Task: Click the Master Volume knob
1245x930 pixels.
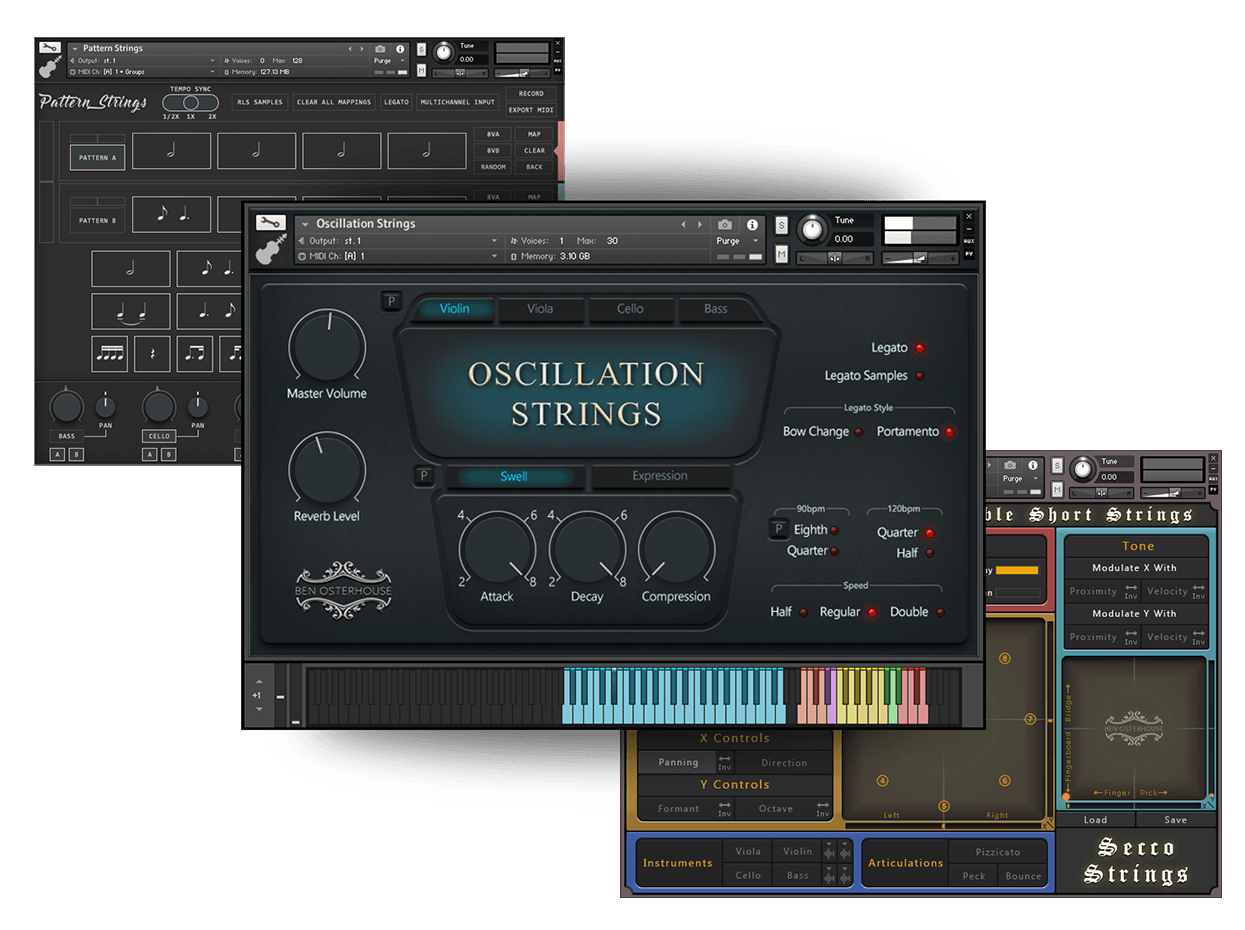Action: point(327,347)
